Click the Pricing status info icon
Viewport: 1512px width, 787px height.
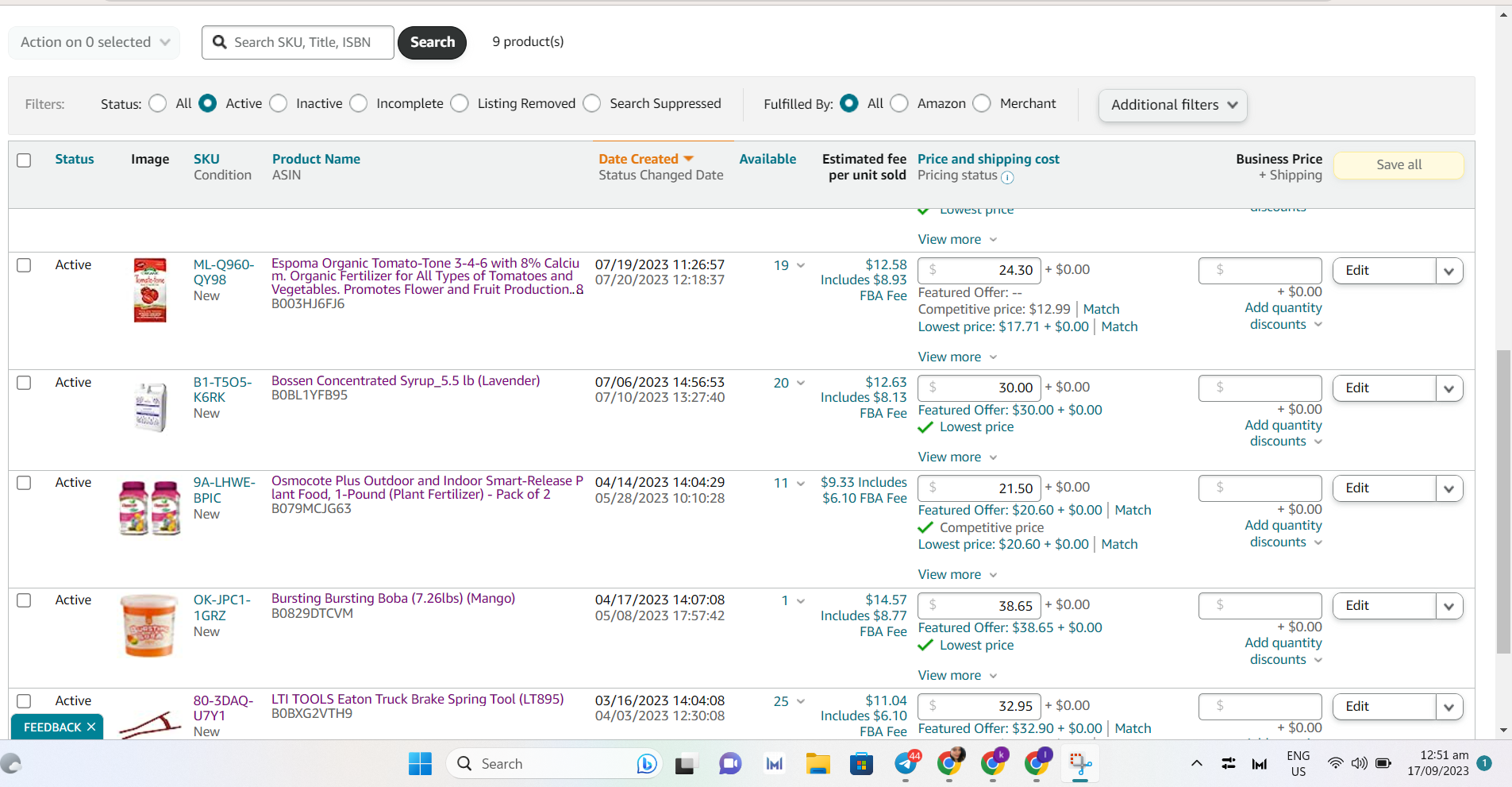1007,177
